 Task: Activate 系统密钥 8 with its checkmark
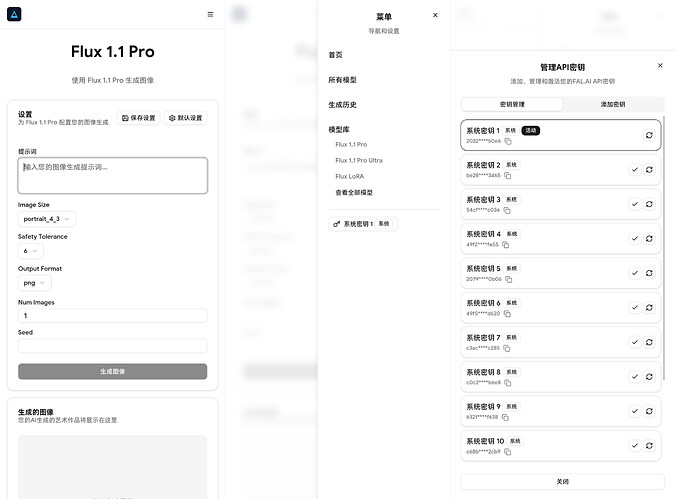635,377
